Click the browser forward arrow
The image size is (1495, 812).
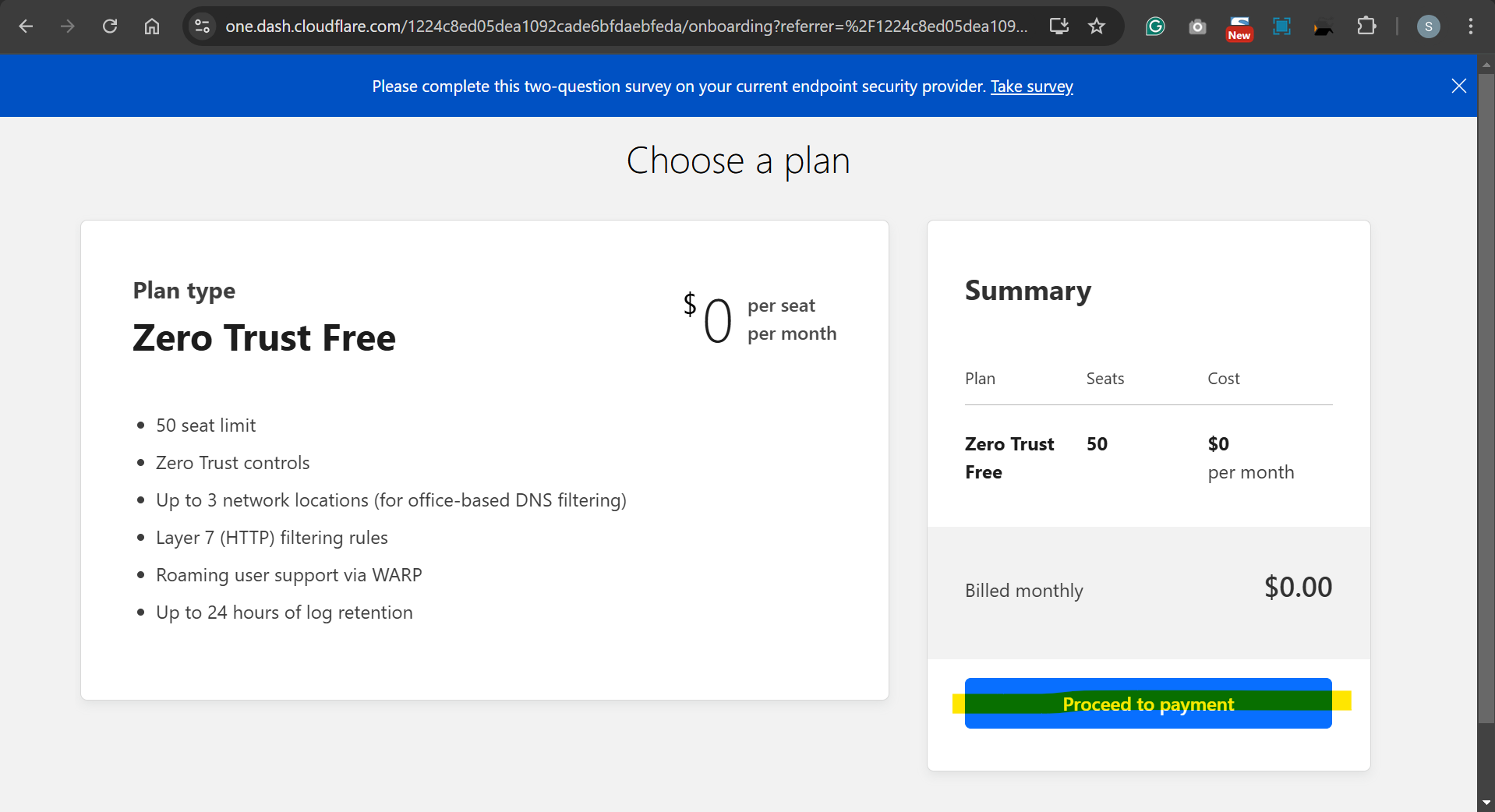coord(68,26)
